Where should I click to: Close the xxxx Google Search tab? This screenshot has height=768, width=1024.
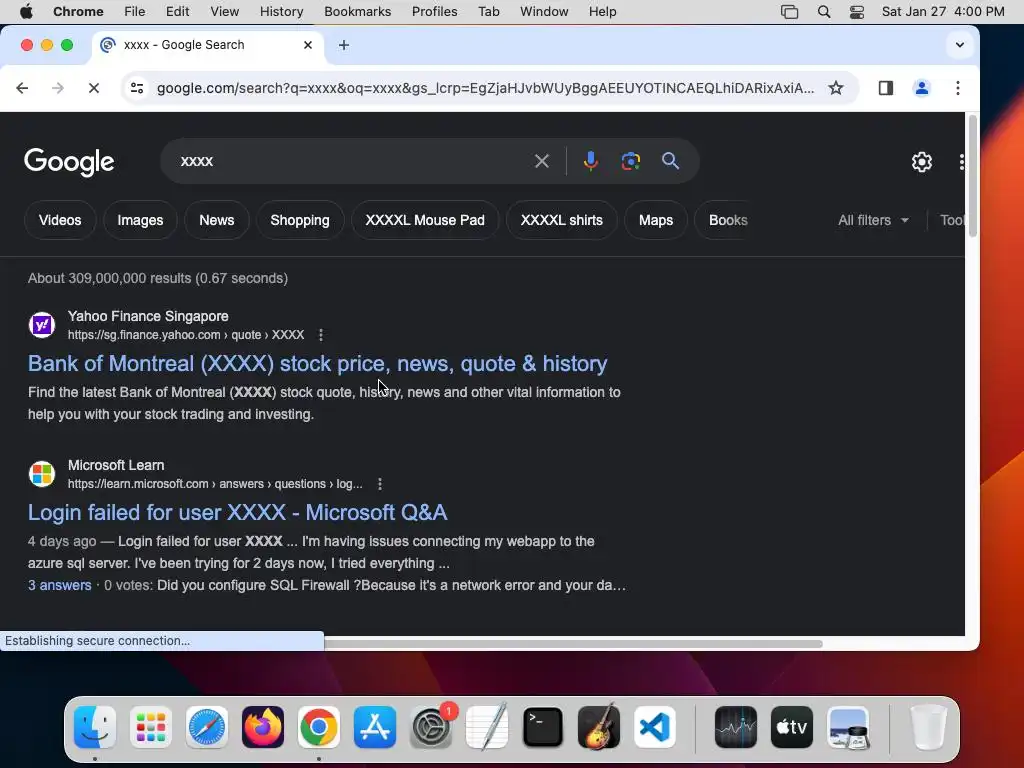tap(308, 45)
